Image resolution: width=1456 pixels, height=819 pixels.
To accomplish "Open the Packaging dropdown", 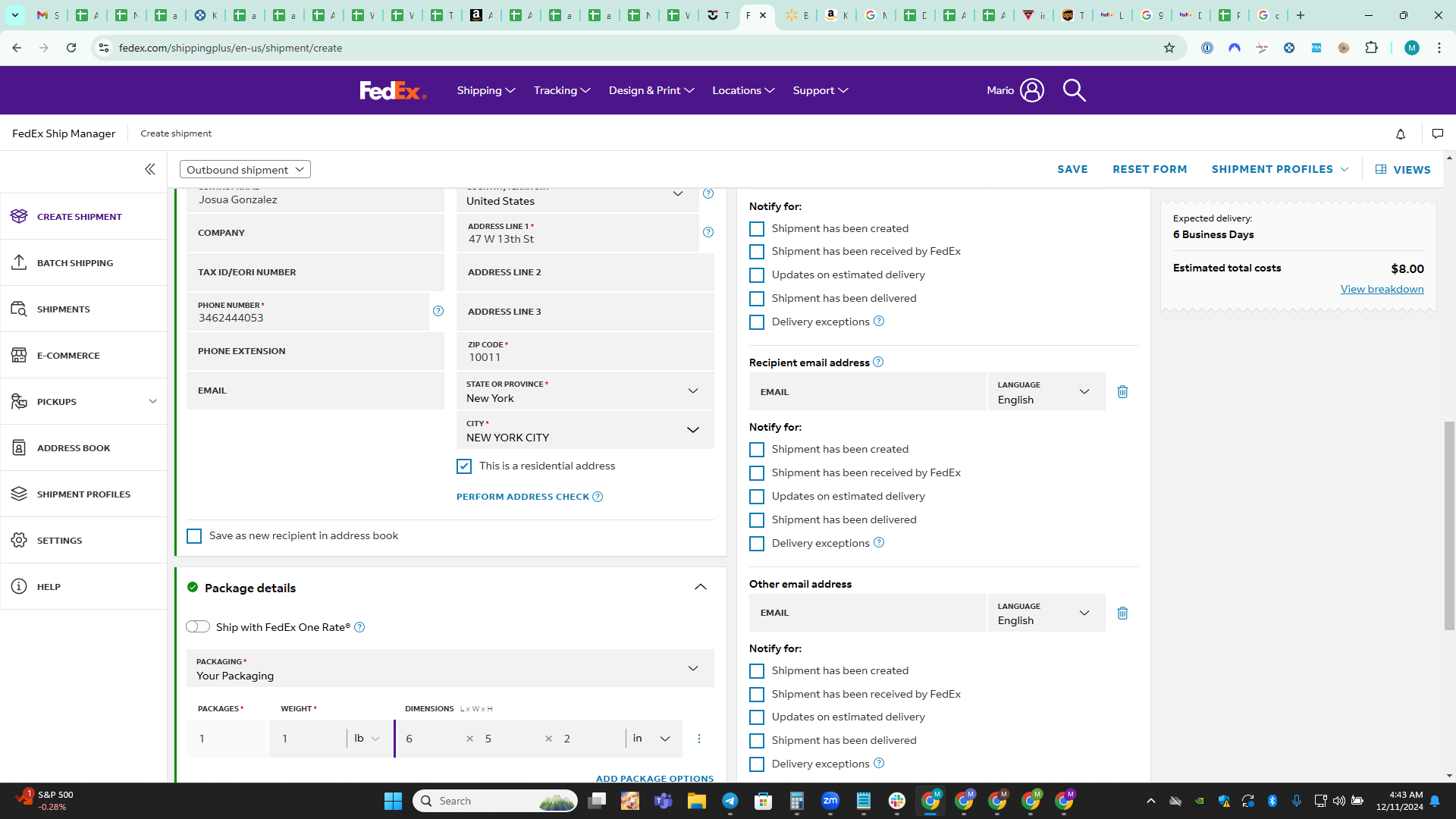I will coord(450,668).
